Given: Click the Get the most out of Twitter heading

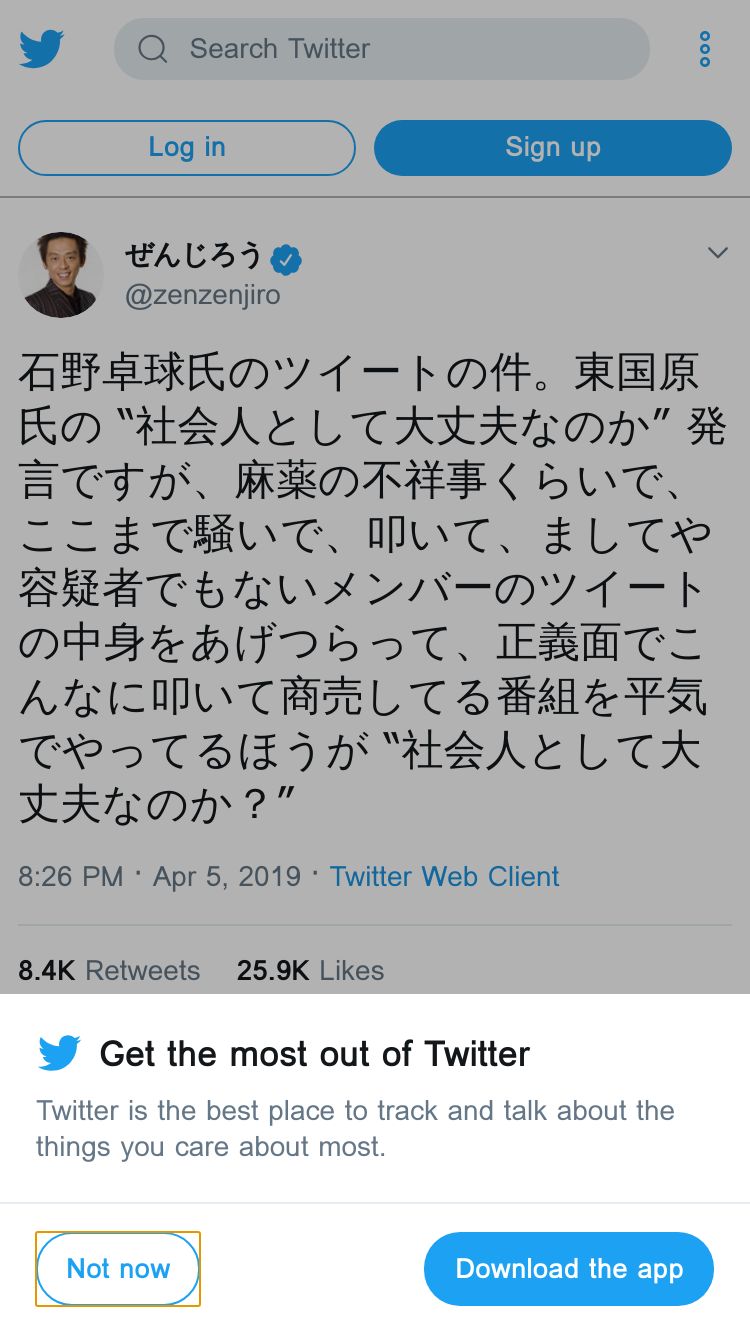Looking at the screenshot, I should 314,1054.
